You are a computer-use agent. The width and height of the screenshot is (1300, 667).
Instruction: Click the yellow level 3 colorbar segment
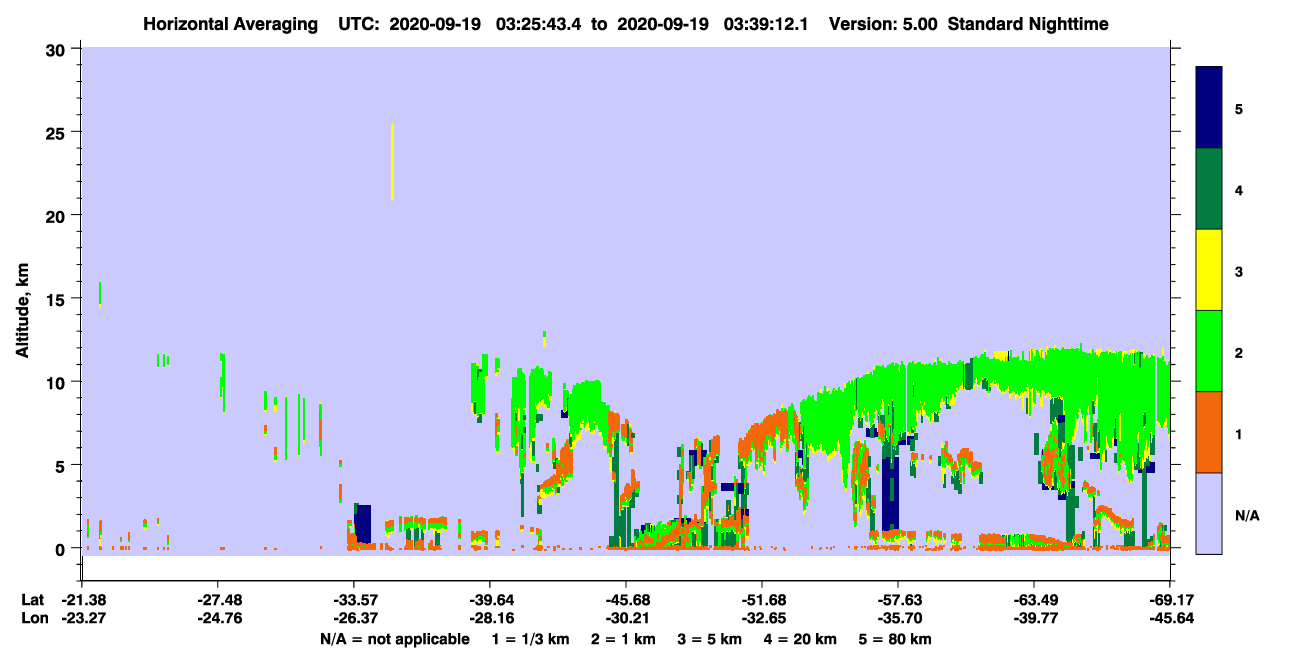pyautogui.click(x=1209, y=270)
